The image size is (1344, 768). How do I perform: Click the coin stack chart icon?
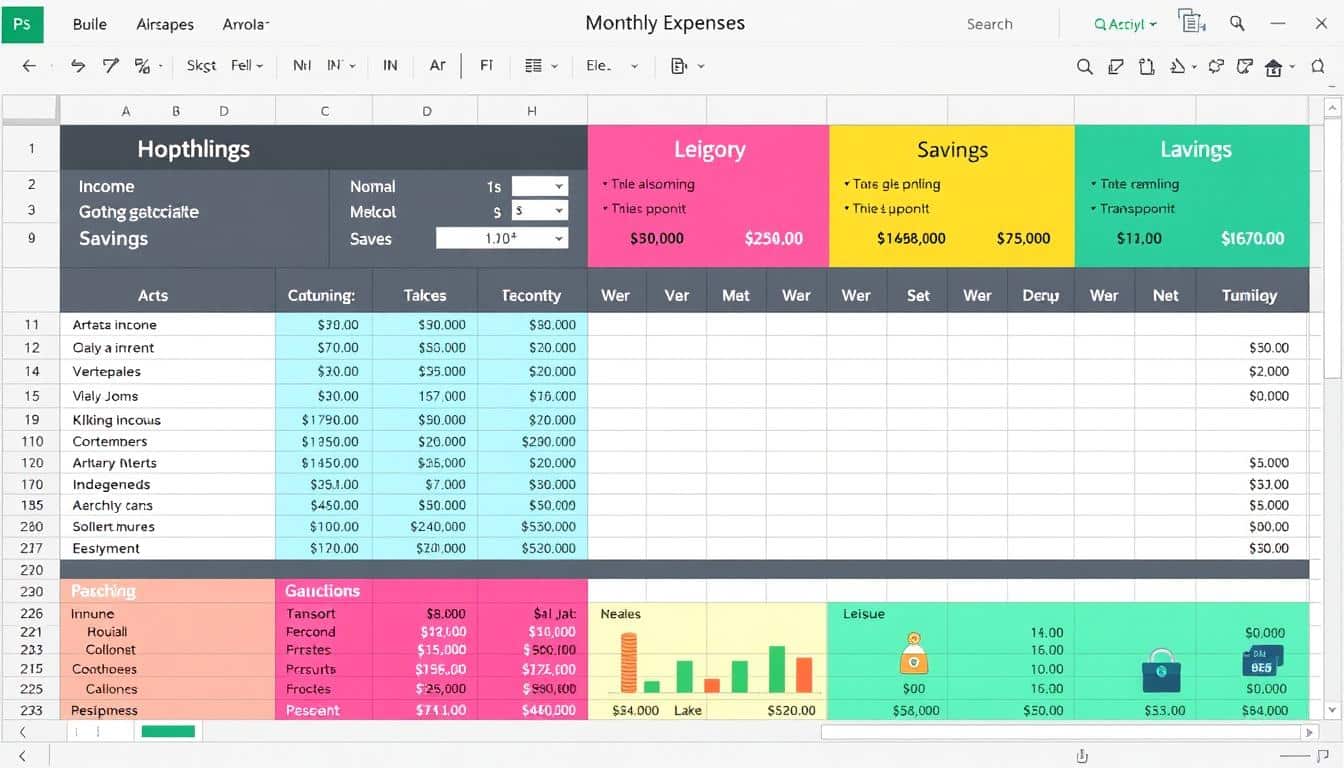tap(629, 664)
